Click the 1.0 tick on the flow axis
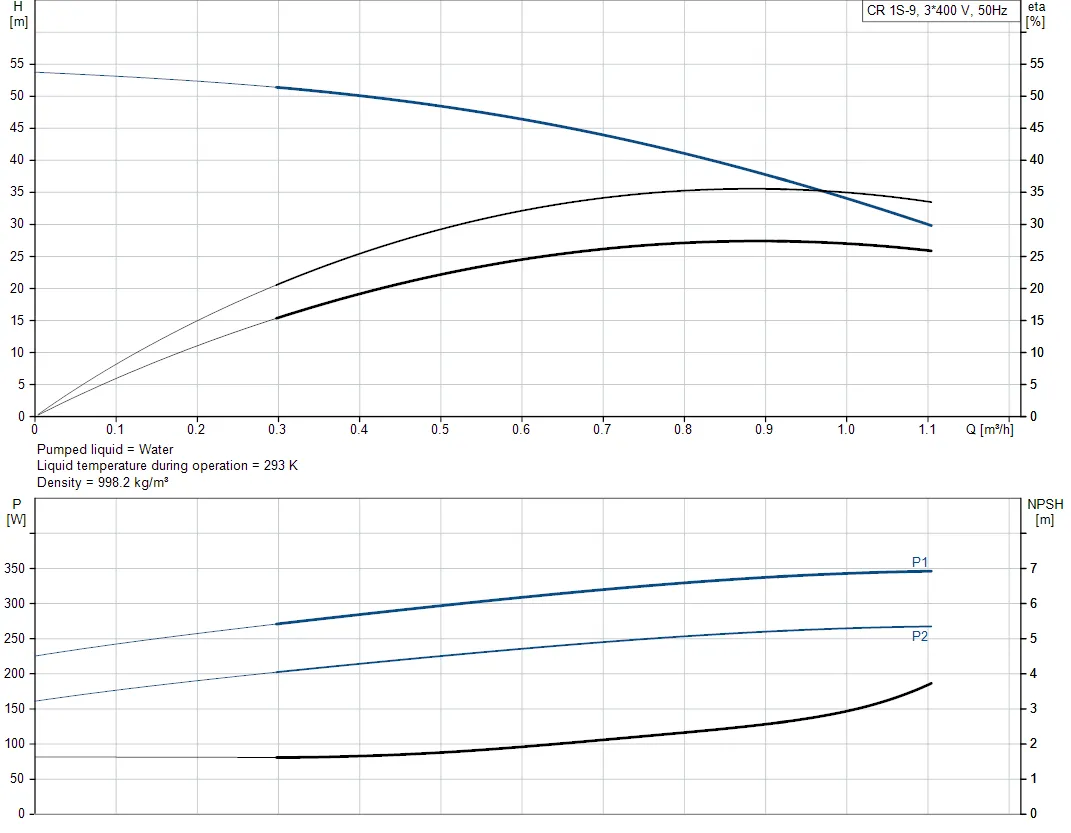Viewport: 1071px width, 833px height. 846,429
